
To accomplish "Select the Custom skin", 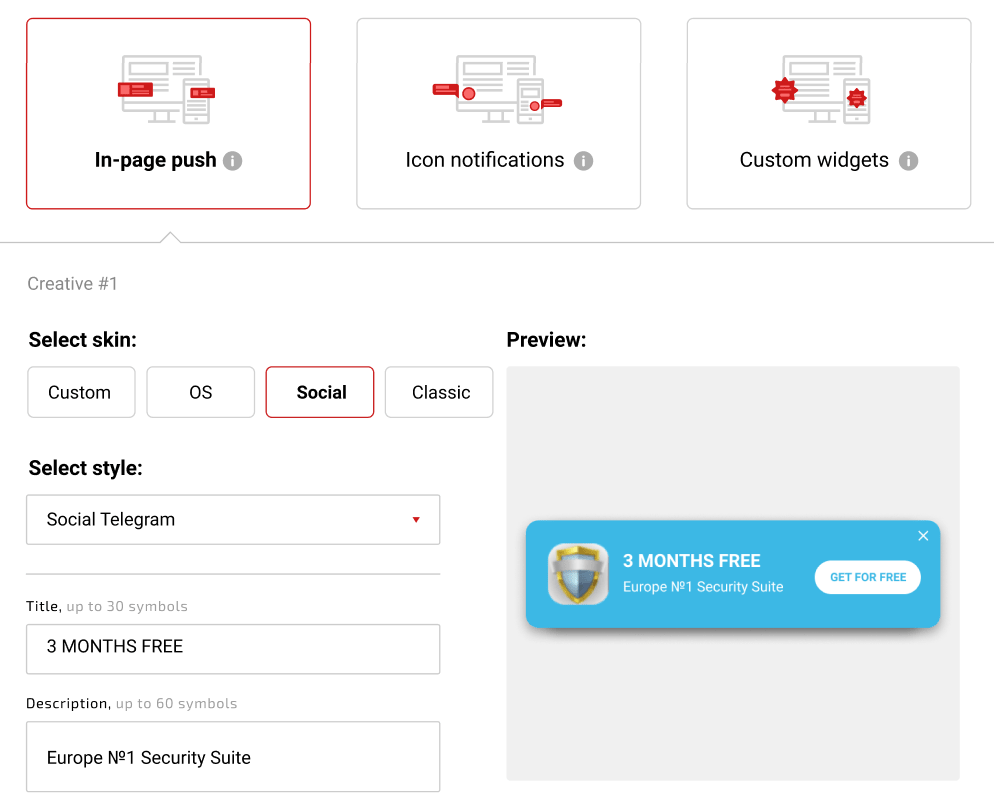I will 81,392.
